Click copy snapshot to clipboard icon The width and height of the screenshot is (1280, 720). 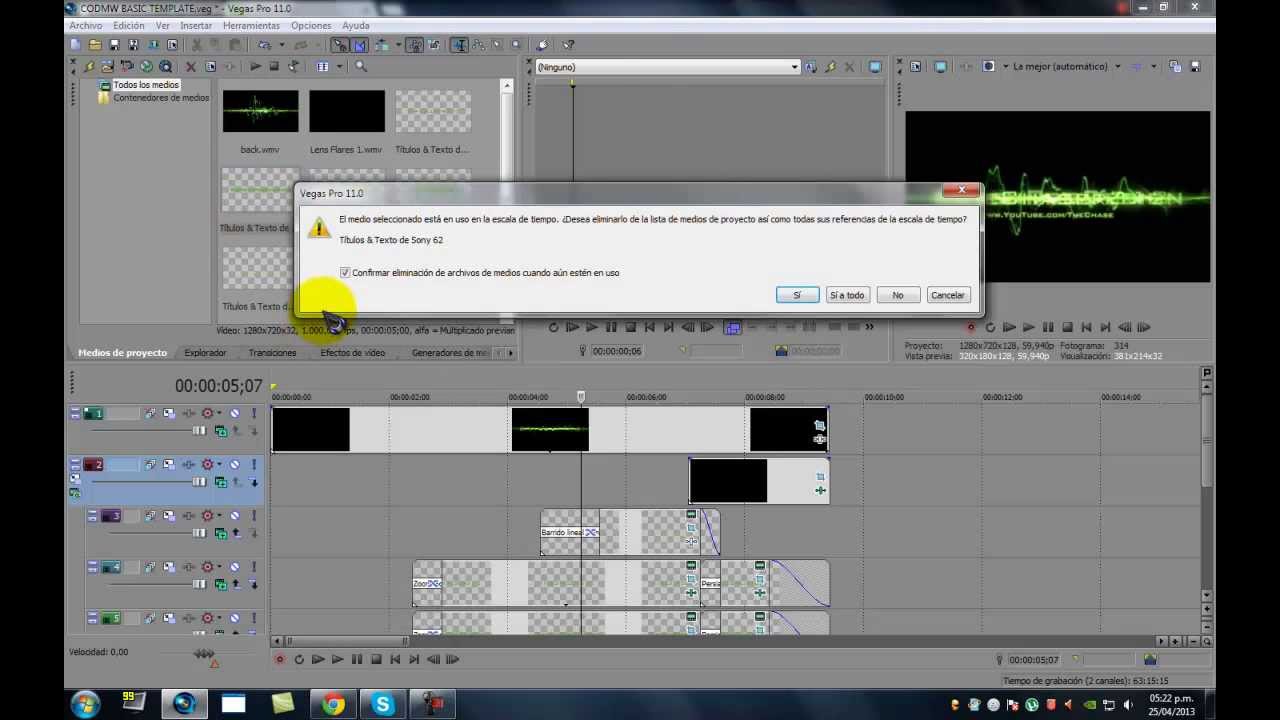(x=1175, y=67)
